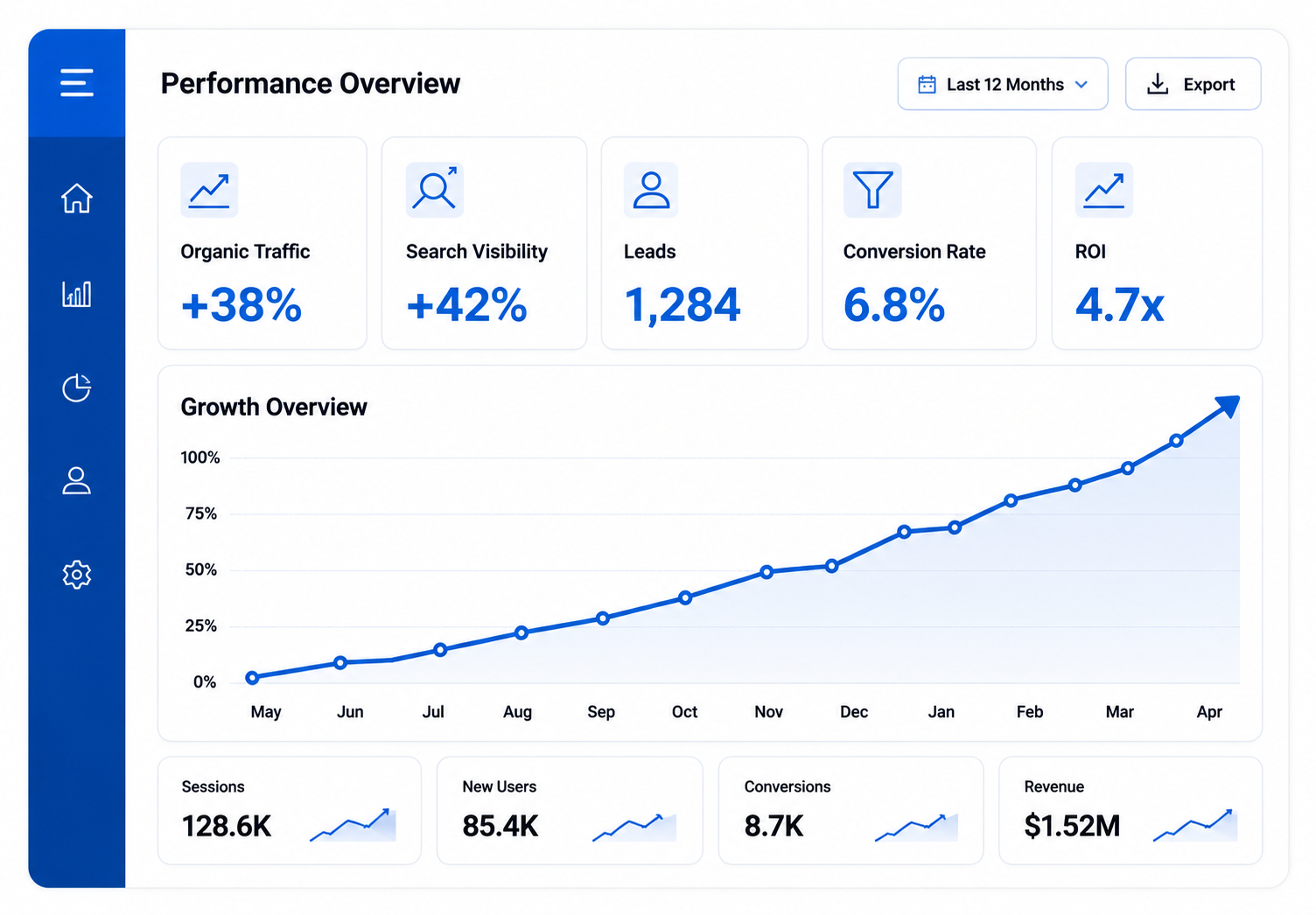The image size is (1316, 915).
Task: Click the Organic Traffic trend icon
Action: (x=209, y=190)
